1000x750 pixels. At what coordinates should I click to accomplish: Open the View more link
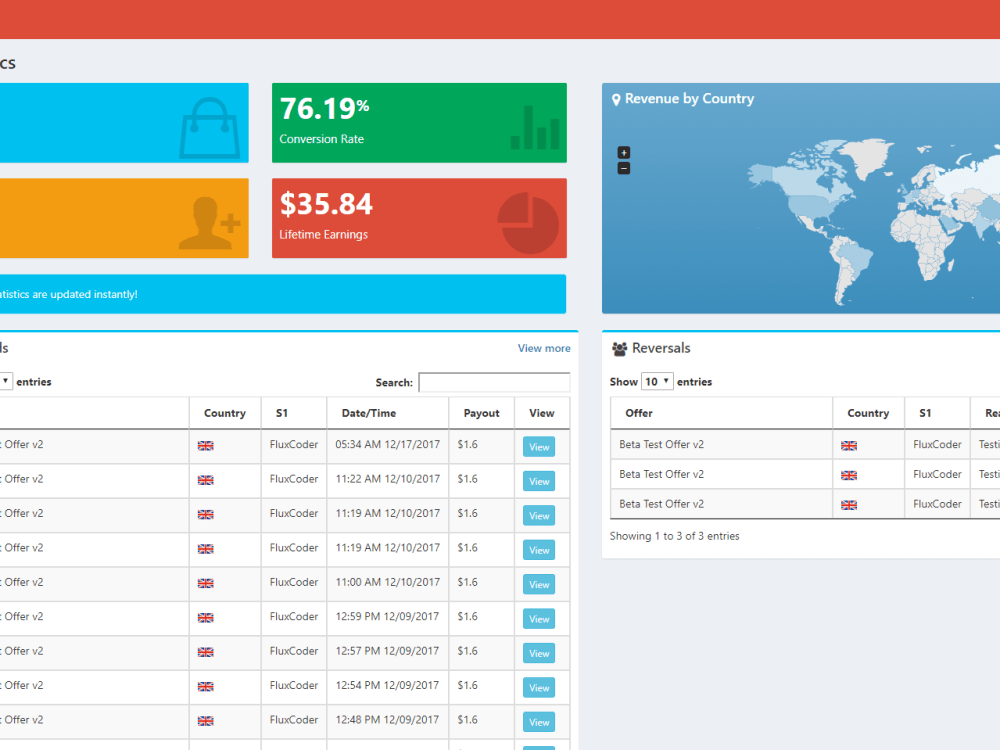(x=544, y=348)
